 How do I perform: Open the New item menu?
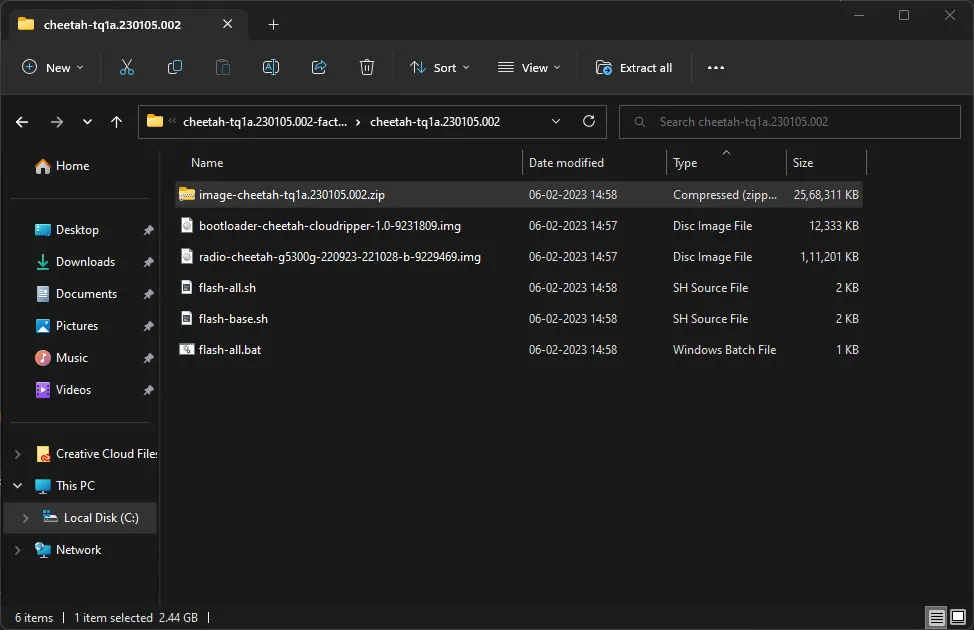[53, 68]
